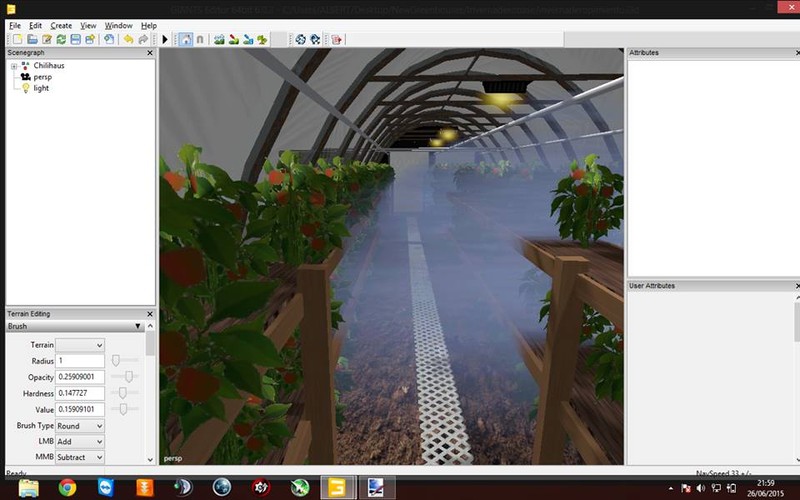800x500 pixels.
Task: Open the Terrain dropdown
Action: [x=80, y=345]
